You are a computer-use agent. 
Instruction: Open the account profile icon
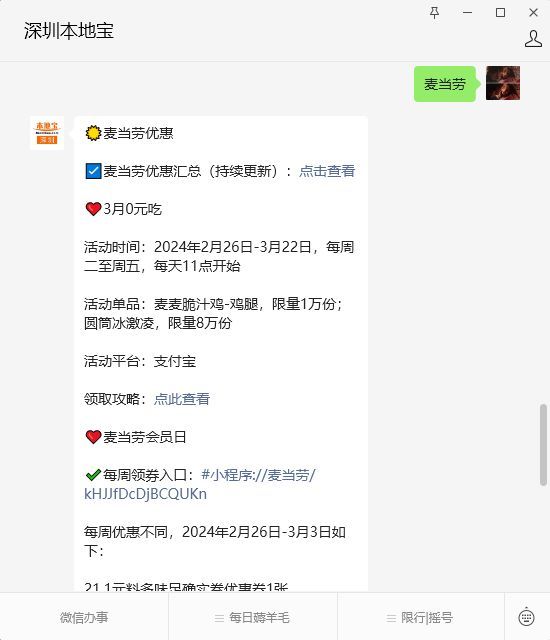point(533,39)
